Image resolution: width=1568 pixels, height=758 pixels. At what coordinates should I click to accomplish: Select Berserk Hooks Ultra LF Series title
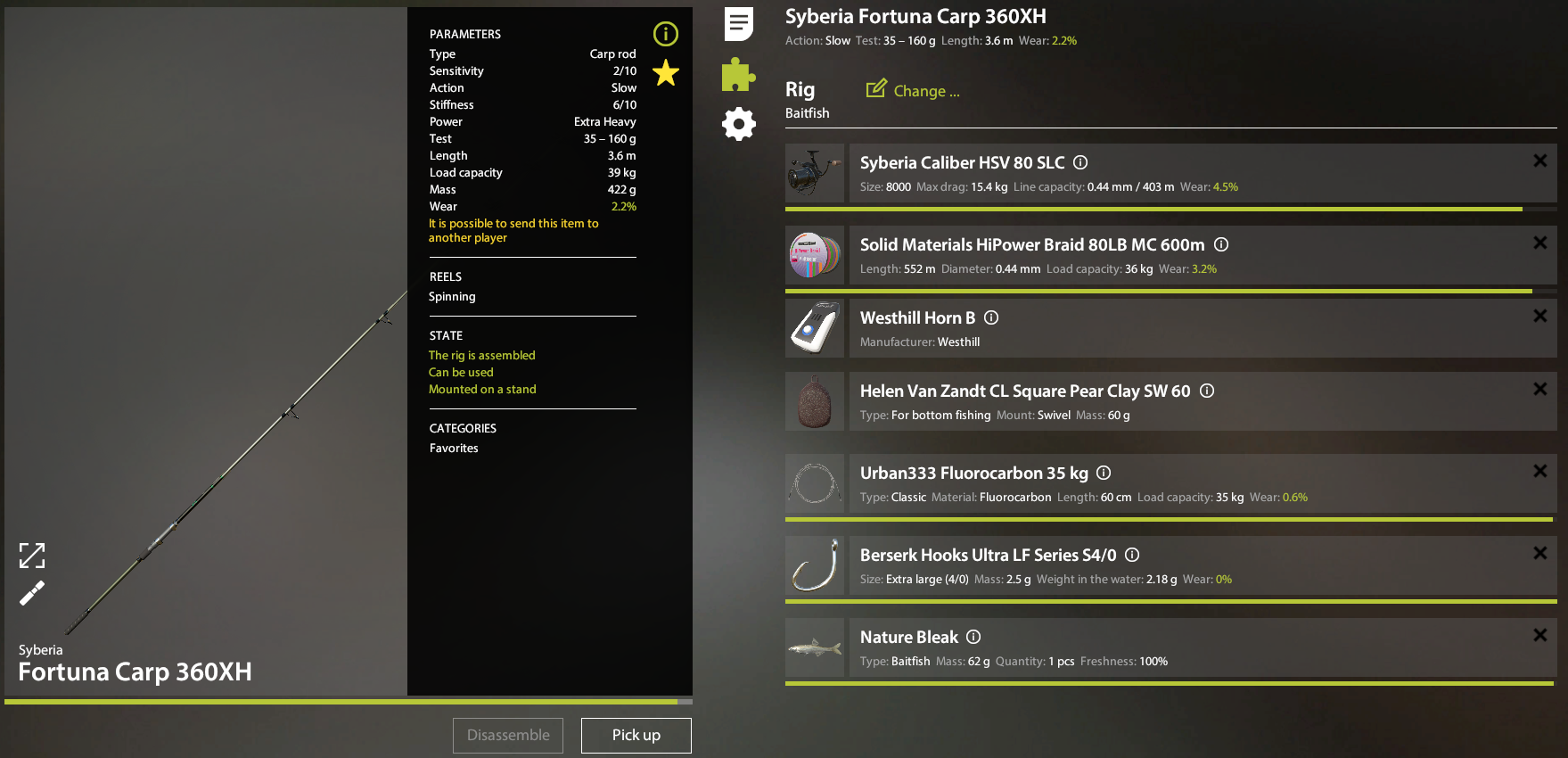coord(988,555)
